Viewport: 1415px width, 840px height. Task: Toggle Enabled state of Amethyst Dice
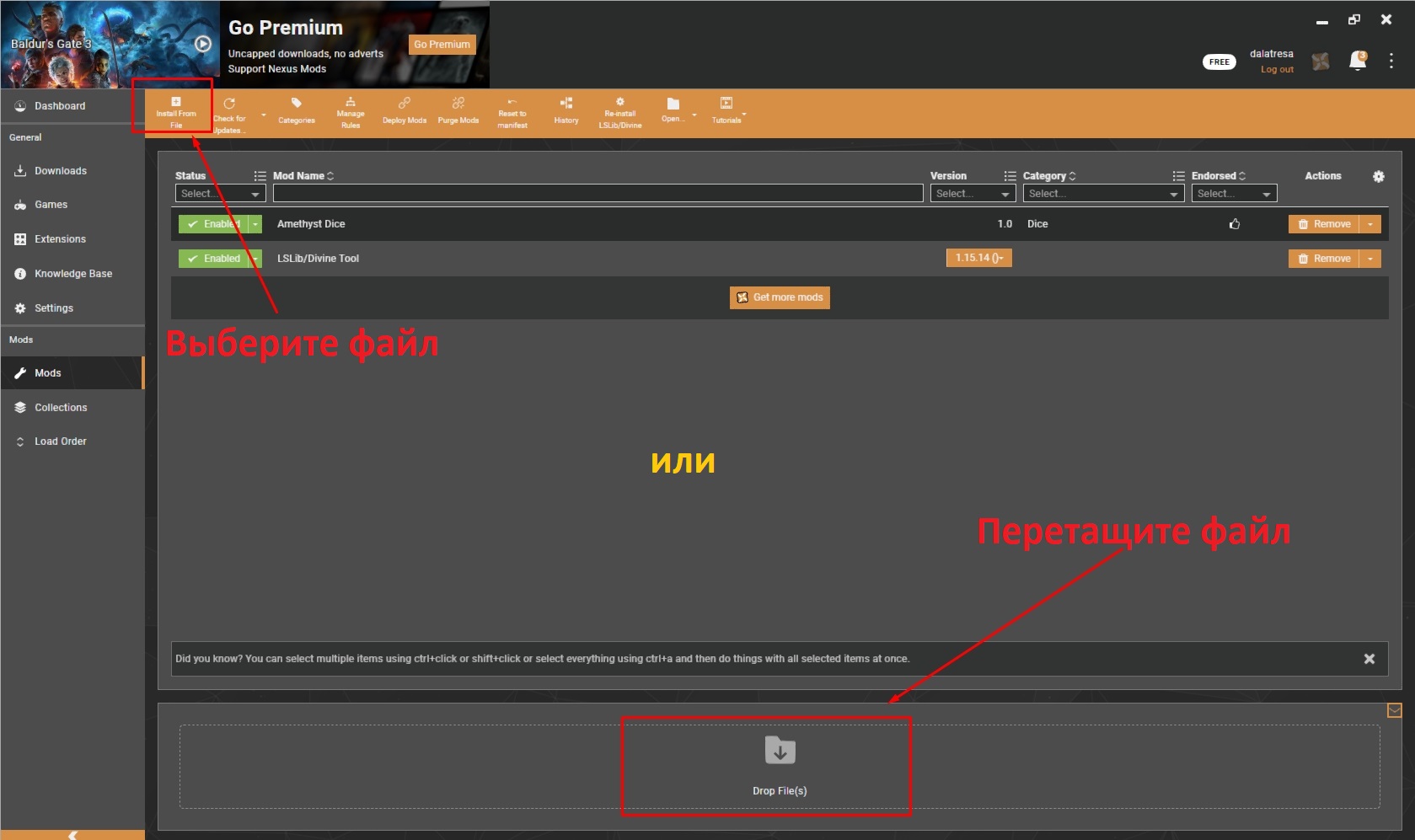(213, 224)
